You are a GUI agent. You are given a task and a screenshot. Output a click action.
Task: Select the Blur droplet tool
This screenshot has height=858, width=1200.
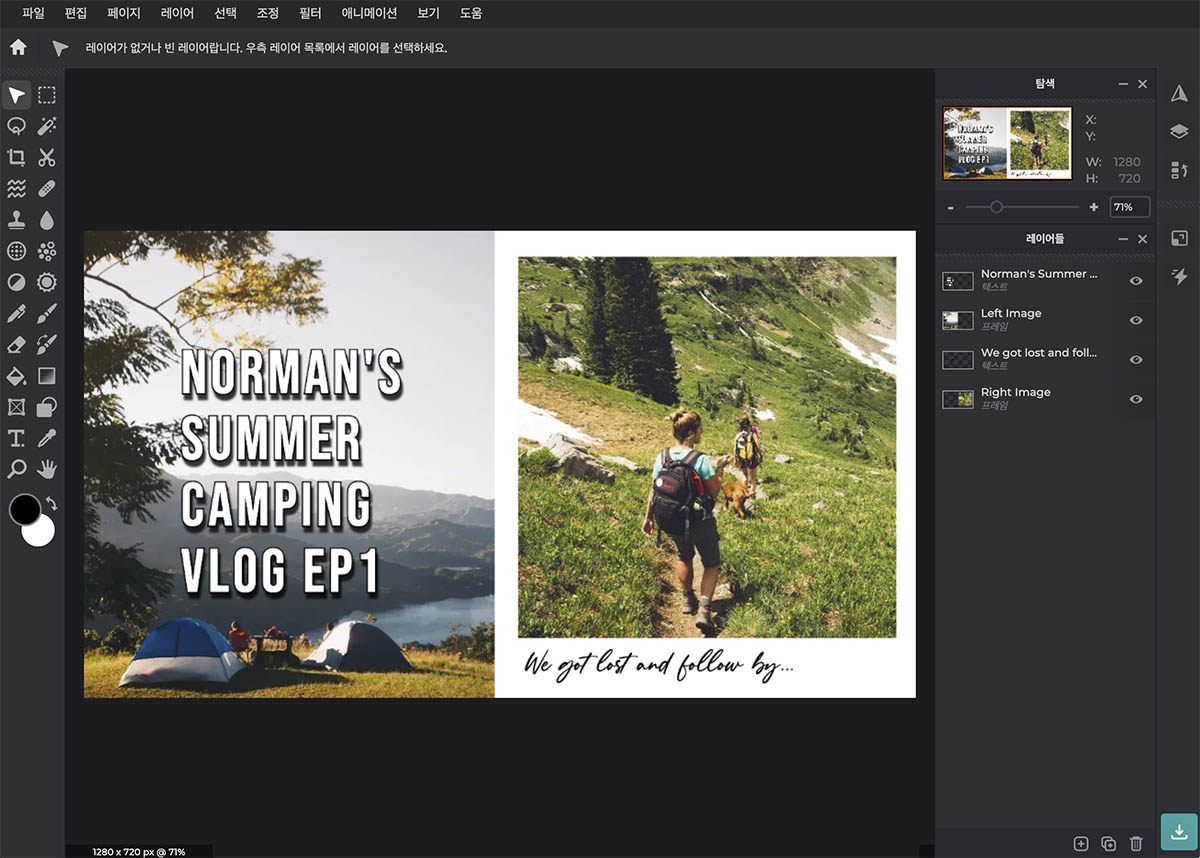(x=47, y=219)
